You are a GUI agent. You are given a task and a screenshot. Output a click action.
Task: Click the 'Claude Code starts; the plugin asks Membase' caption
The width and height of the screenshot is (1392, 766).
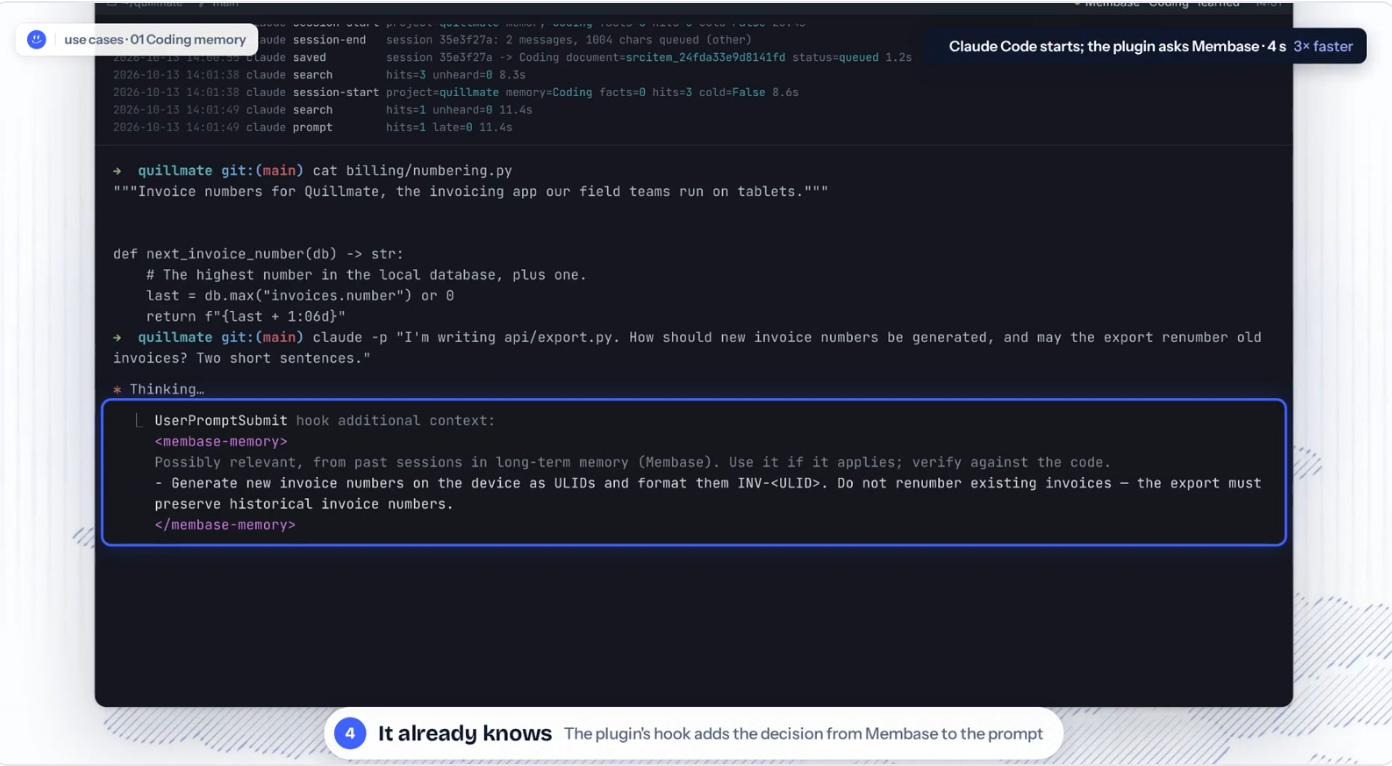[1104, 46]
